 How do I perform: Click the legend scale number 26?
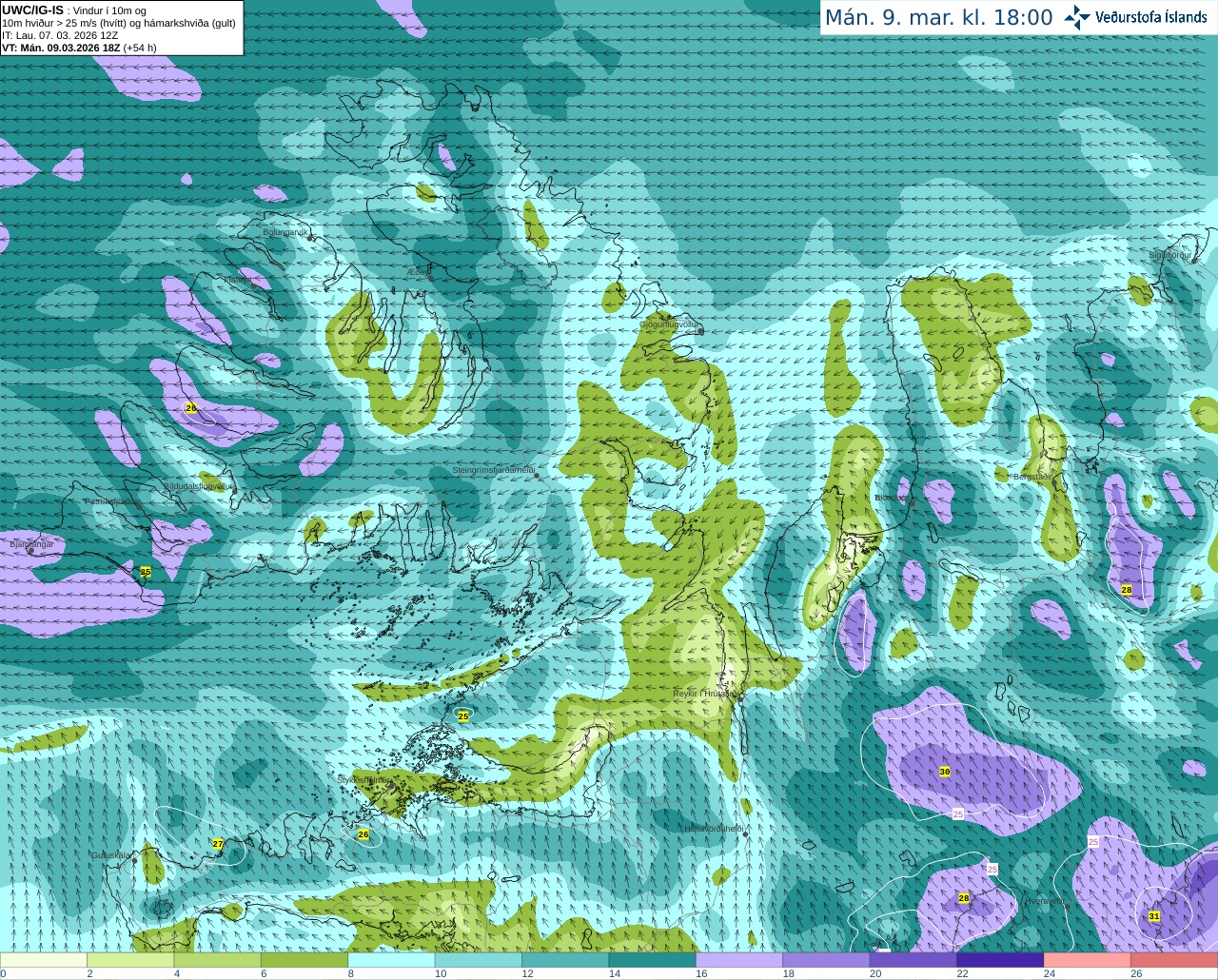tap(1136, 973)
